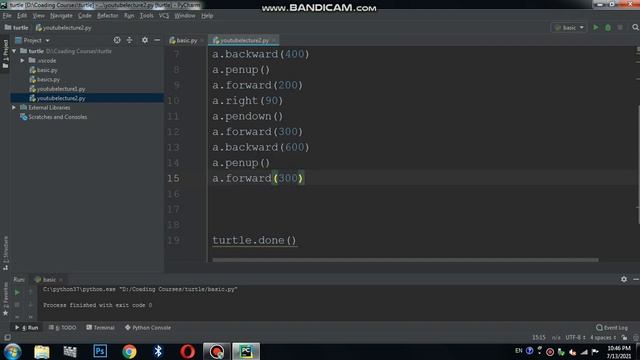
Task: Click the Project vertical sidebar tab
Action: 5,53
